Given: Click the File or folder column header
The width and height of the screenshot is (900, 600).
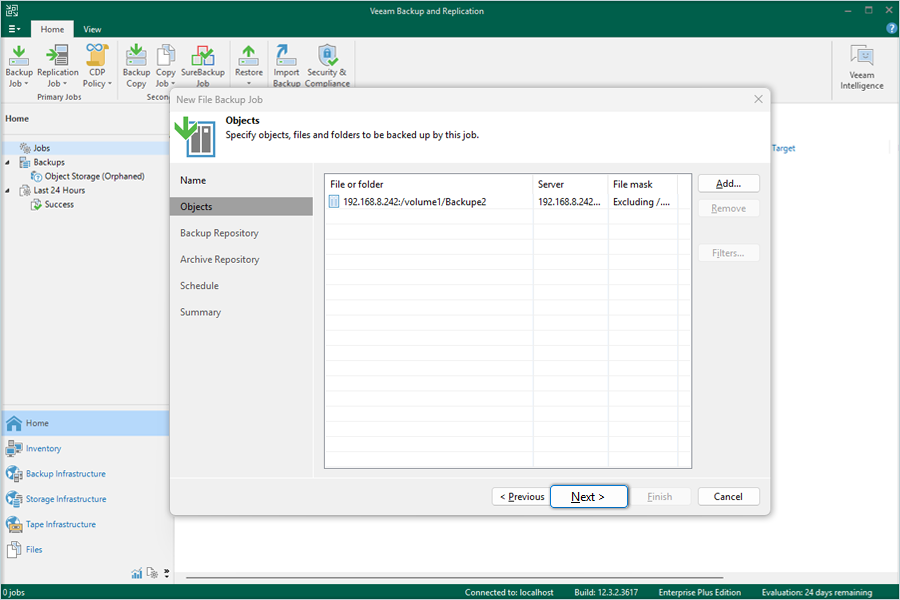Looking at the screenshot, I should coord(429,184).
